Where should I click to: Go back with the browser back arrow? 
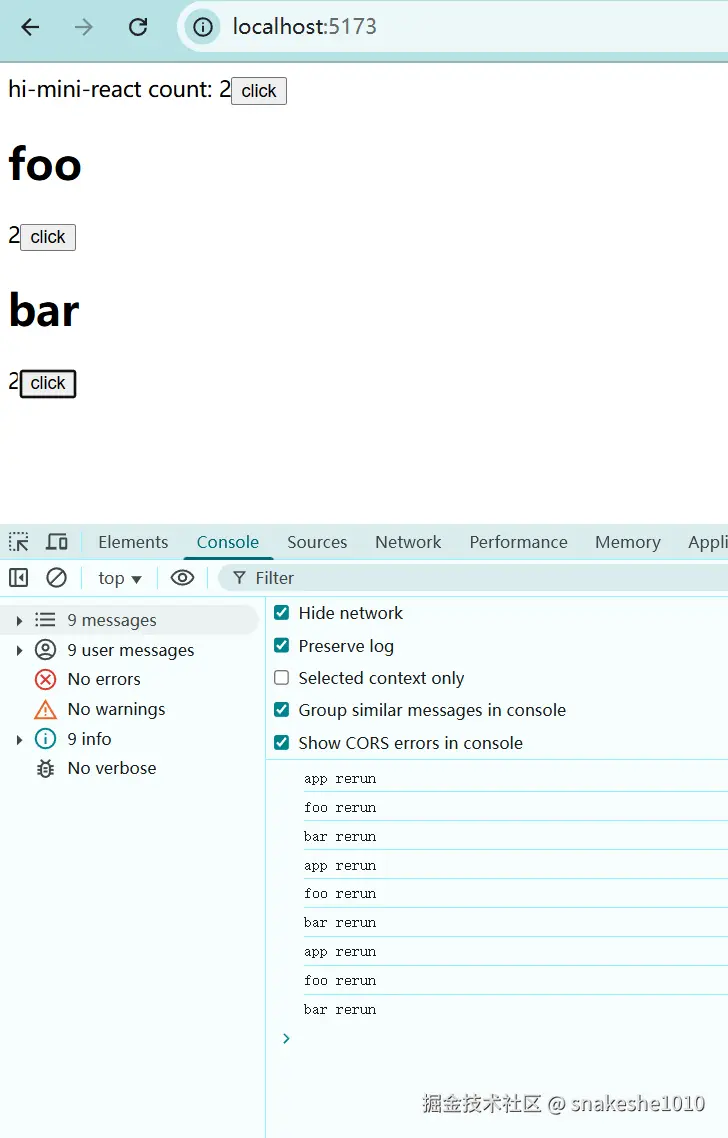click(x=30, y=28)
